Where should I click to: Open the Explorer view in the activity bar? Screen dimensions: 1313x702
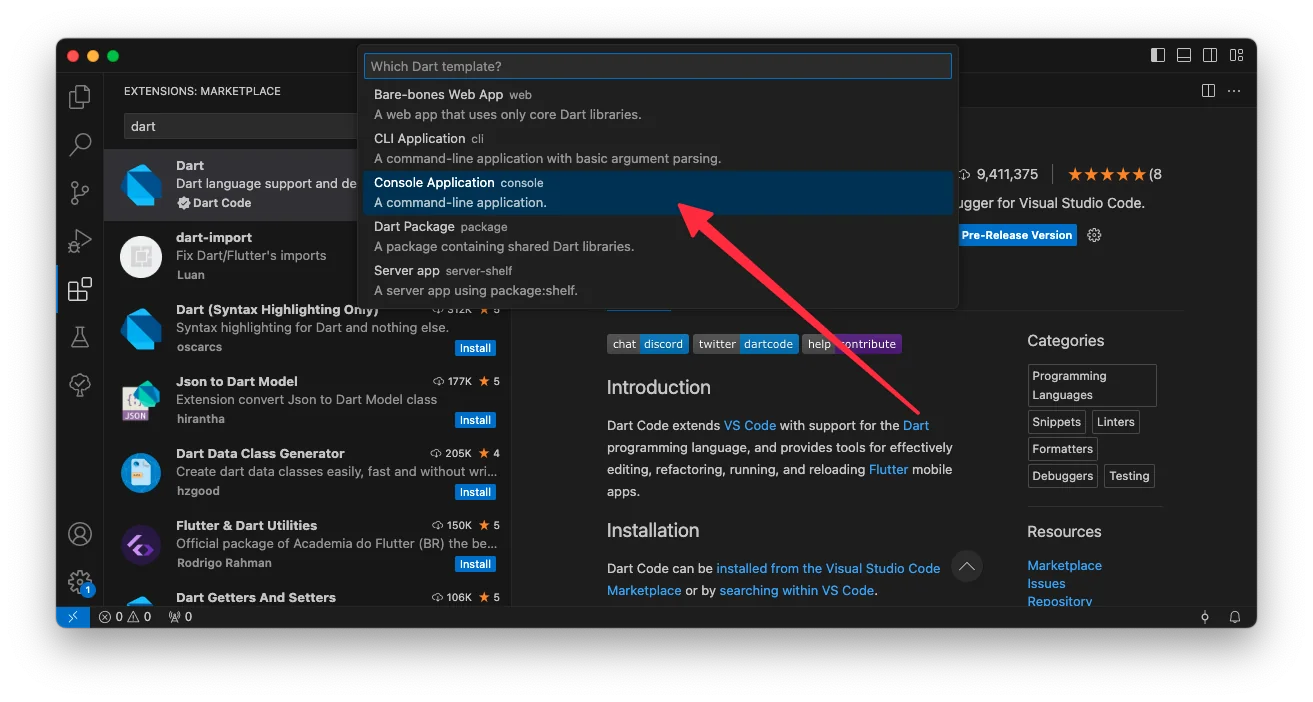(x=80, y=97)
